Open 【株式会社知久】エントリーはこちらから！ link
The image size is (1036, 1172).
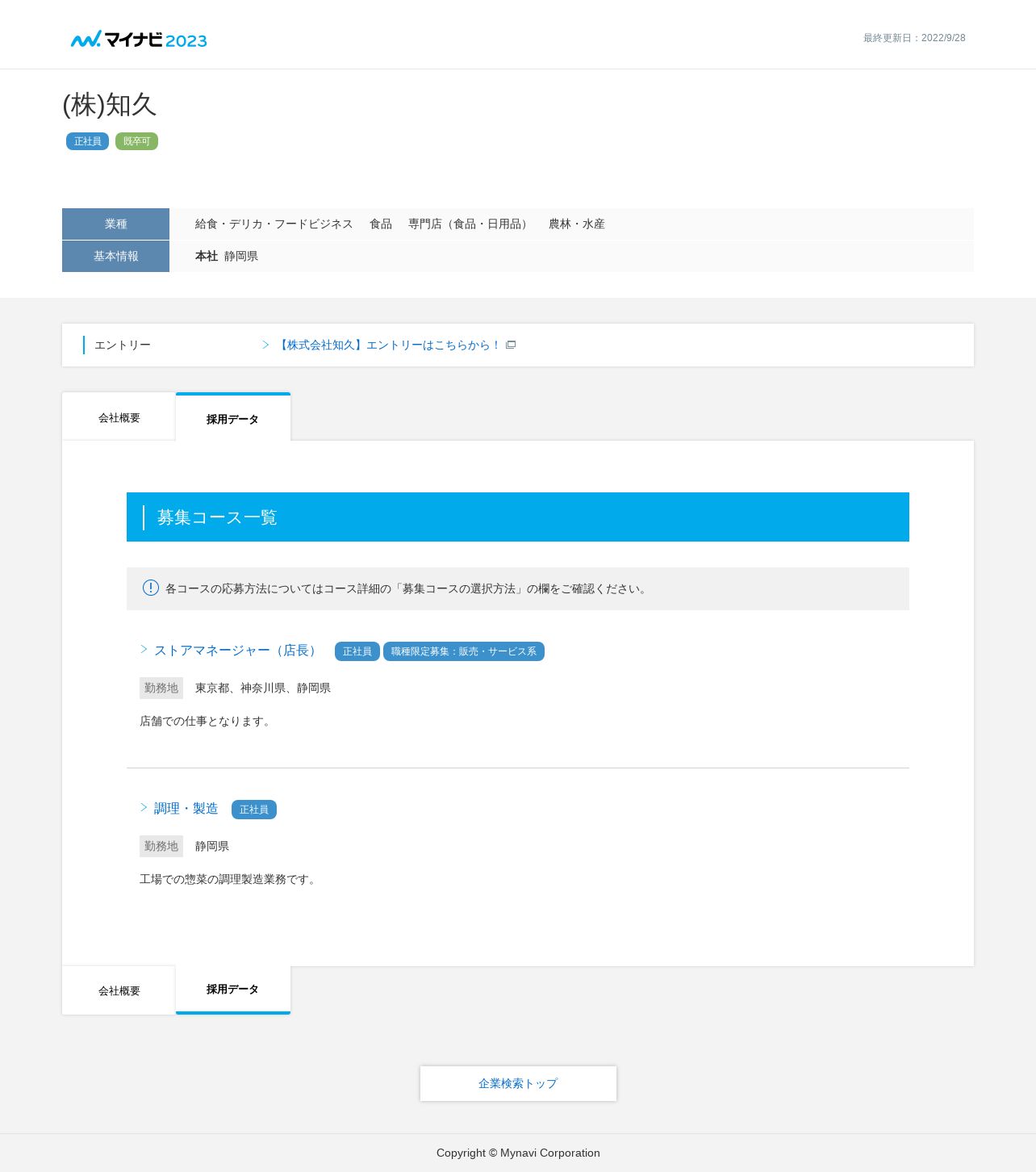pyautogui.click(x=389, y=345)
